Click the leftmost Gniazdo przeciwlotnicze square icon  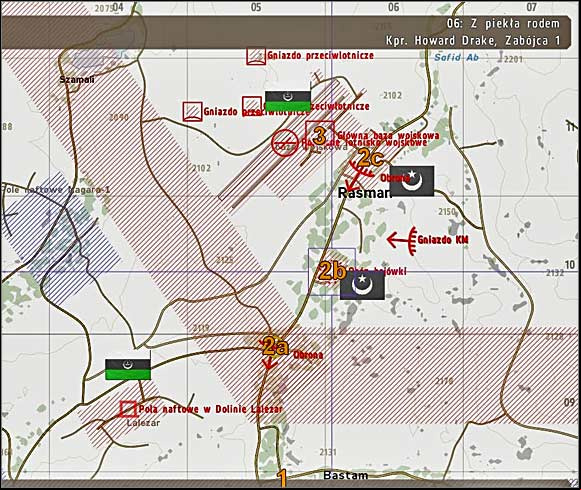coord(193,112)
